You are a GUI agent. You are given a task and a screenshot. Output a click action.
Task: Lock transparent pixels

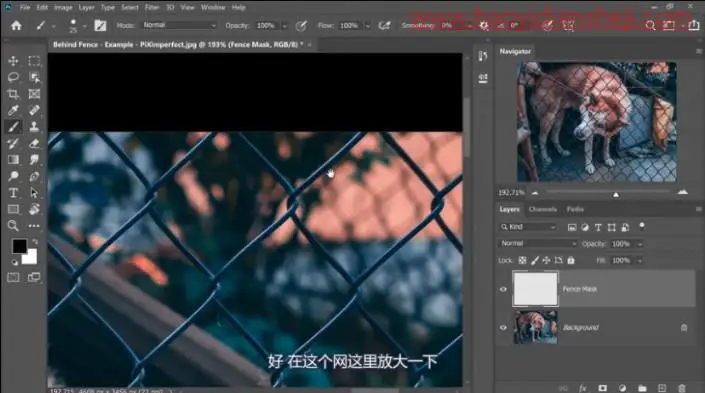[x=522, y=260]
